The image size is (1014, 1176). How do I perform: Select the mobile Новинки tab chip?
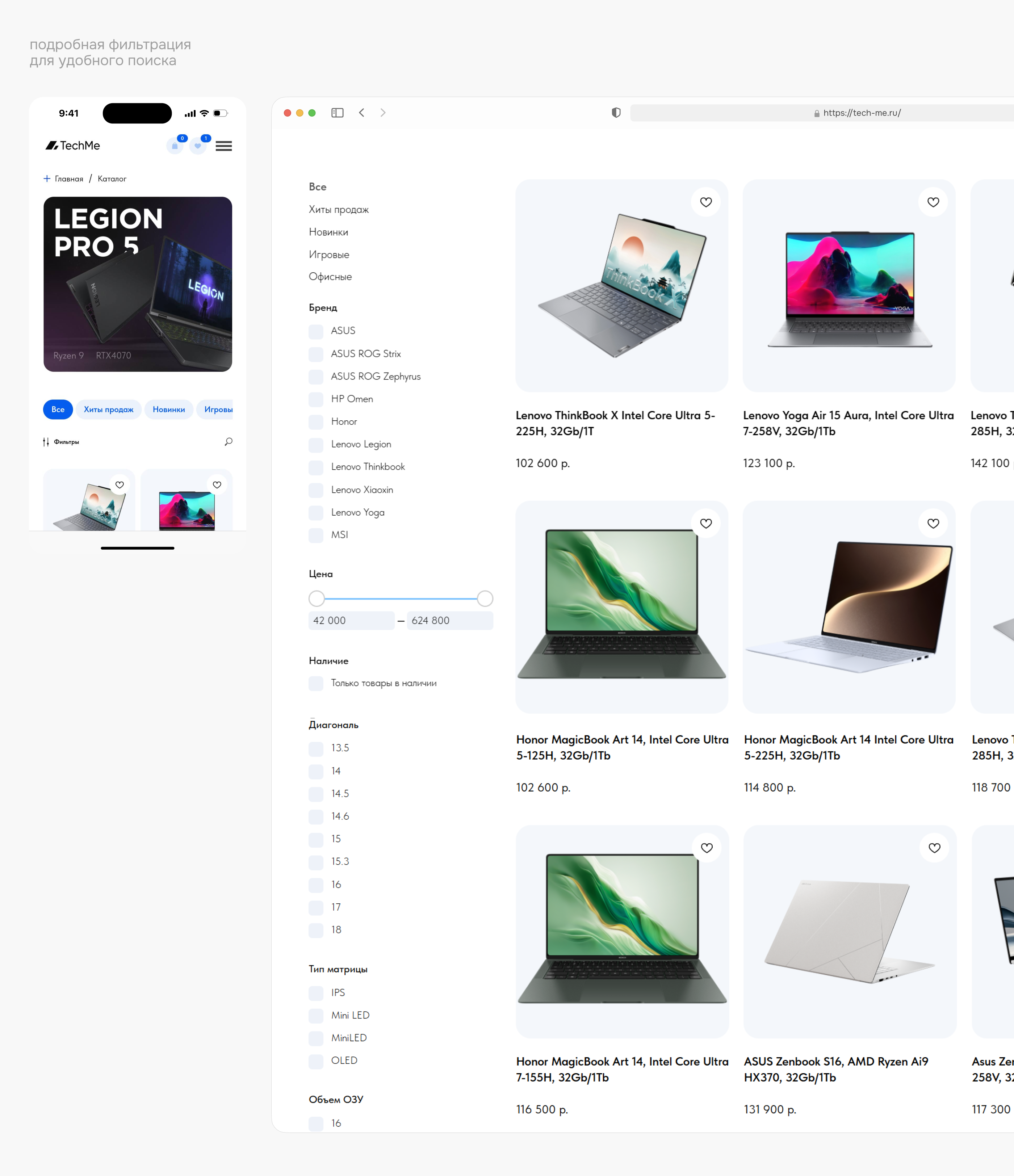pos(169,409)
